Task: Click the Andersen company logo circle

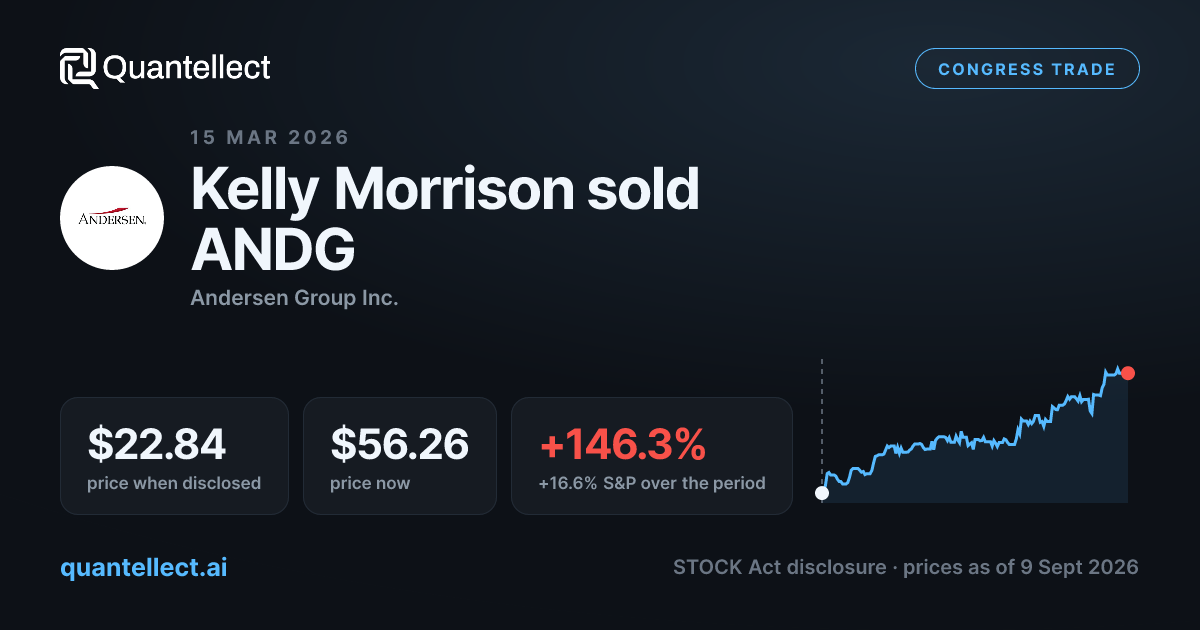Action: 112,218
